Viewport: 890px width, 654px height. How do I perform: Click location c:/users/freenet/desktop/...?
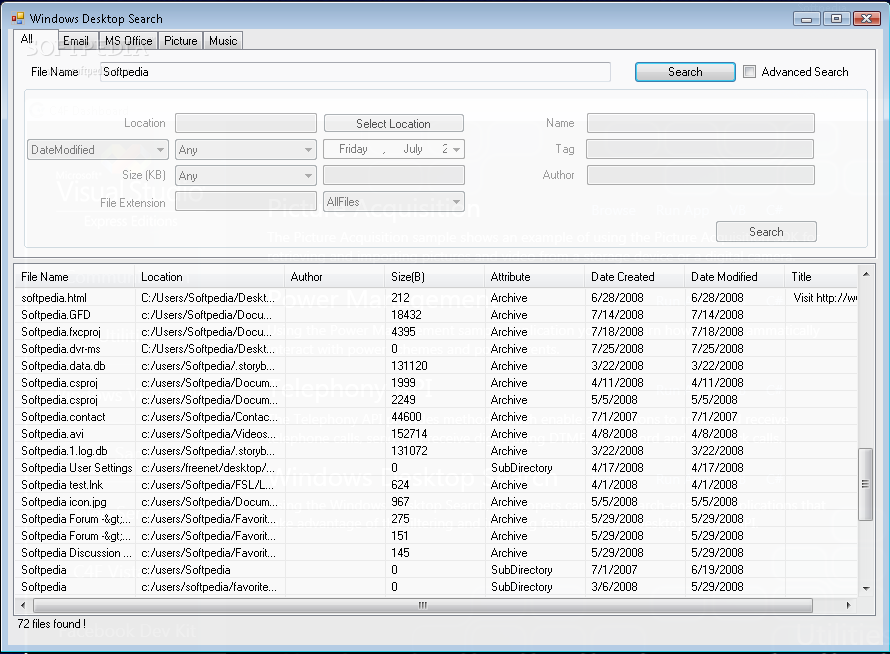point(208,468)
